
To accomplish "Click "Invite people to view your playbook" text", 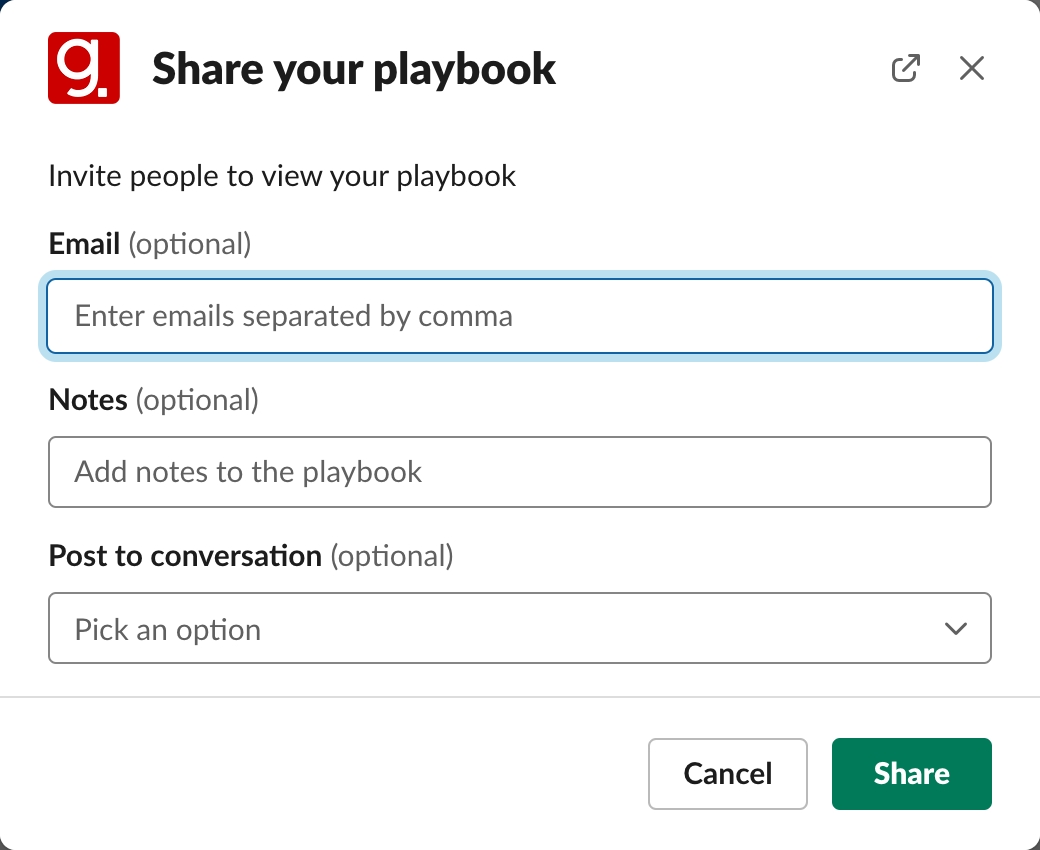I will (x=282, y=177).
